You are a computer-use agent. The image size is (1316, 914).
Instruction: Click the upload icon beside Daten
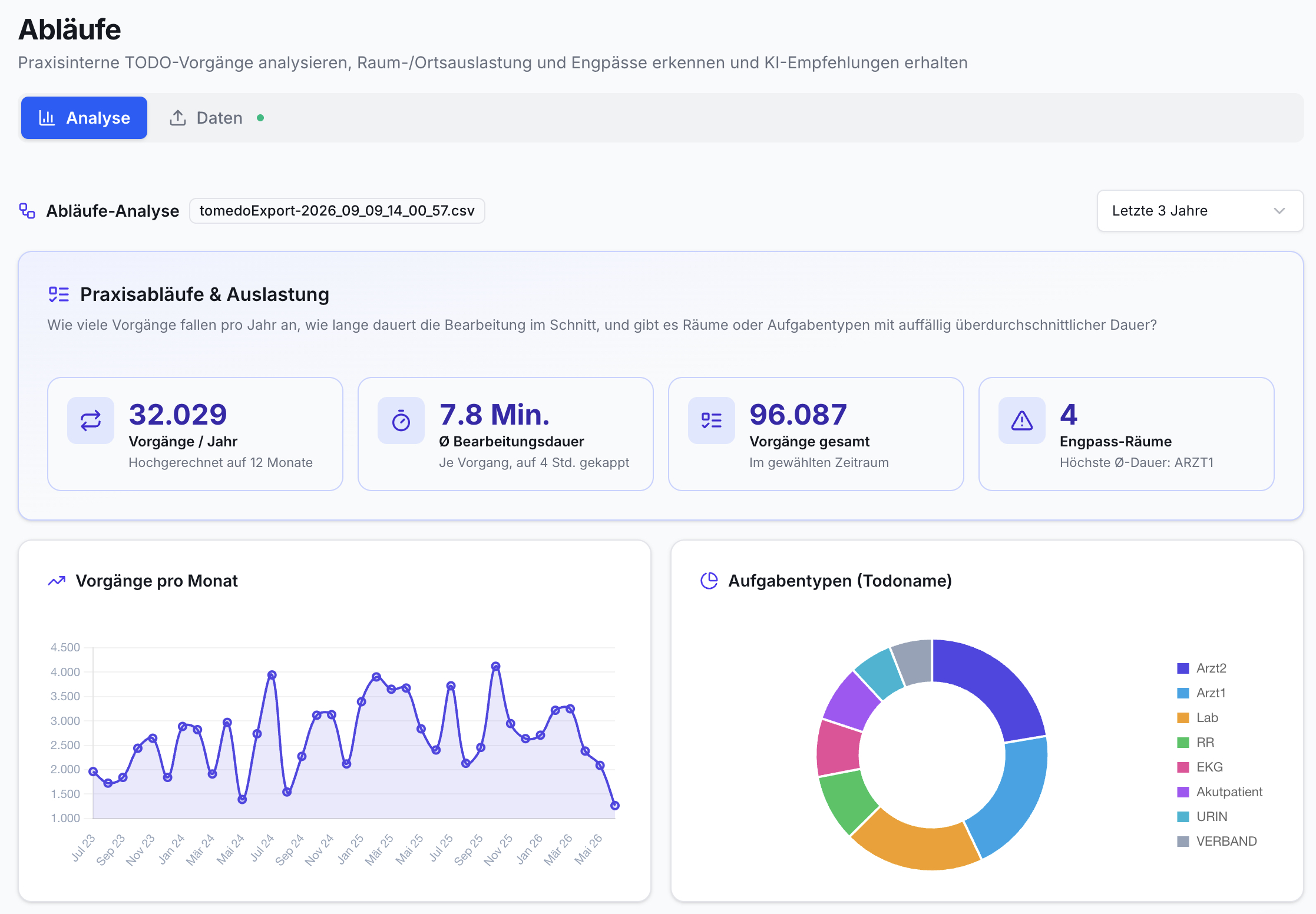178,118
